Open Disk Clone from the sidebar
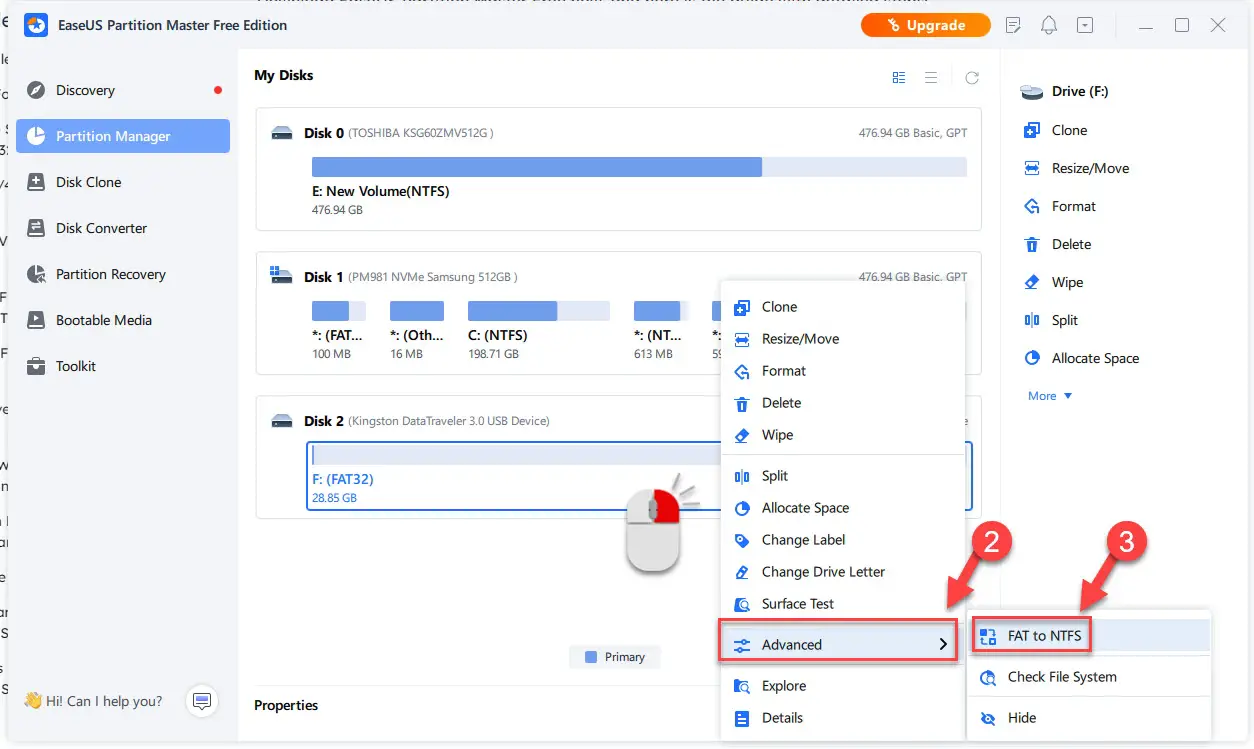Image resolution: width=1254 pixels, height=749 pixels. coord(123,182)
